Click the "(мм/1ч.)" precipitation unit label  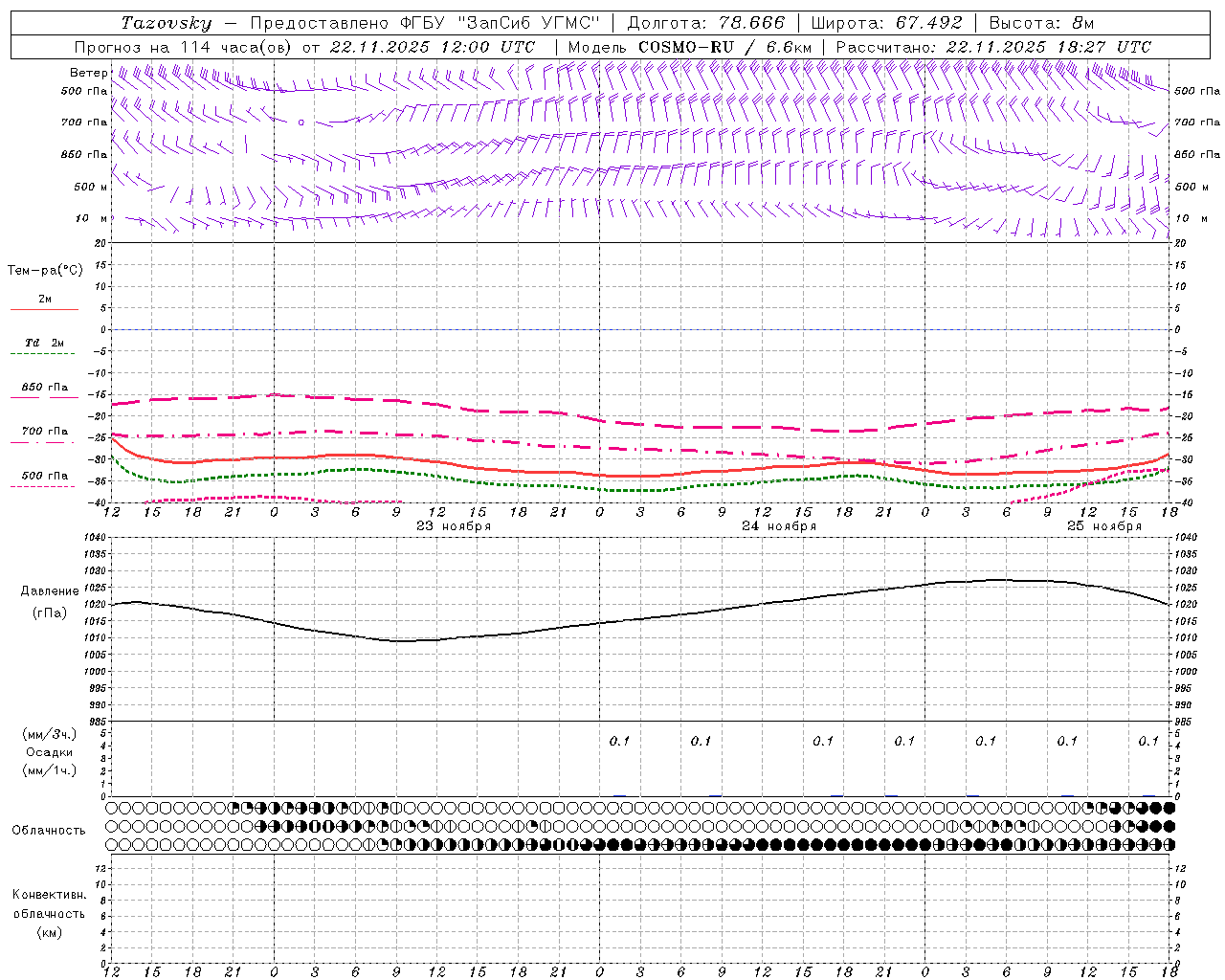(x=50, y=770)
